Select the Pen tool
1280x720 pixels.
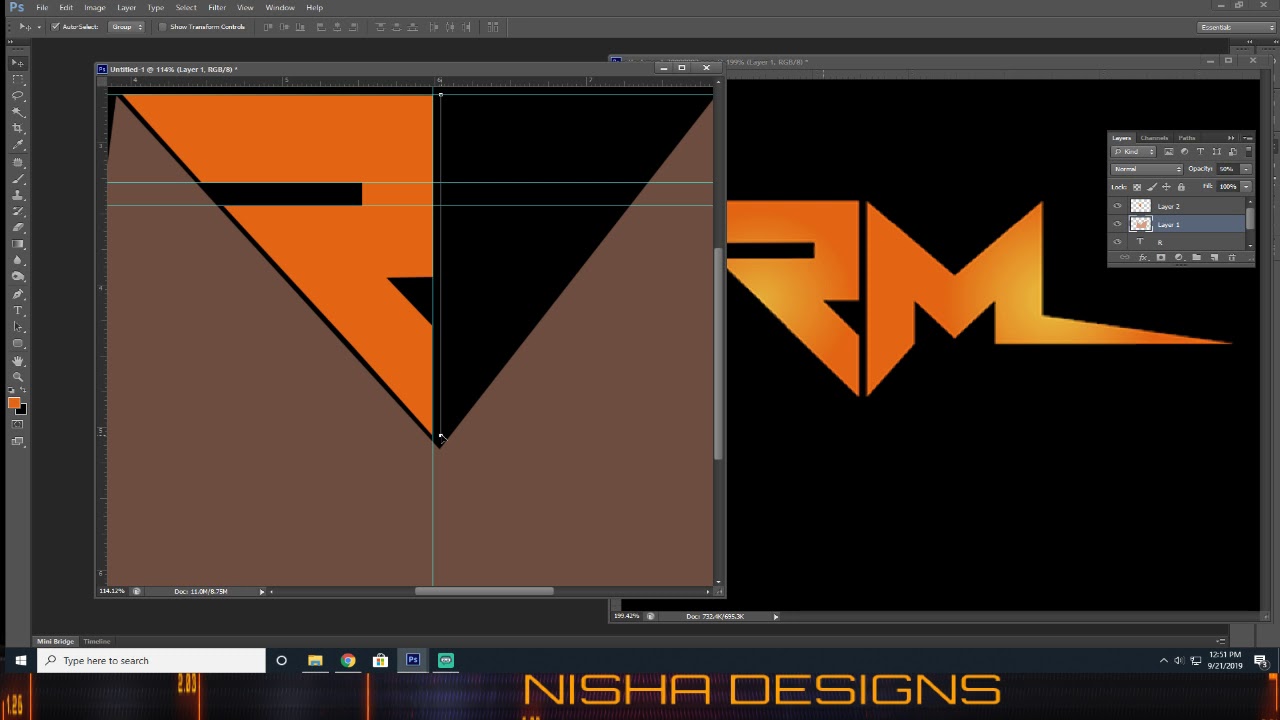click(18, 294)
